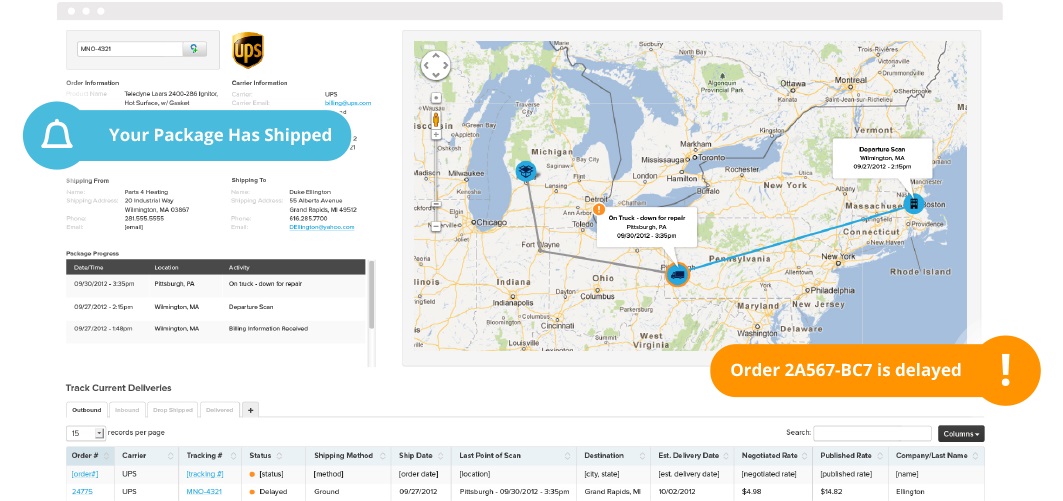Click the table Search input field

pos(873,433)
